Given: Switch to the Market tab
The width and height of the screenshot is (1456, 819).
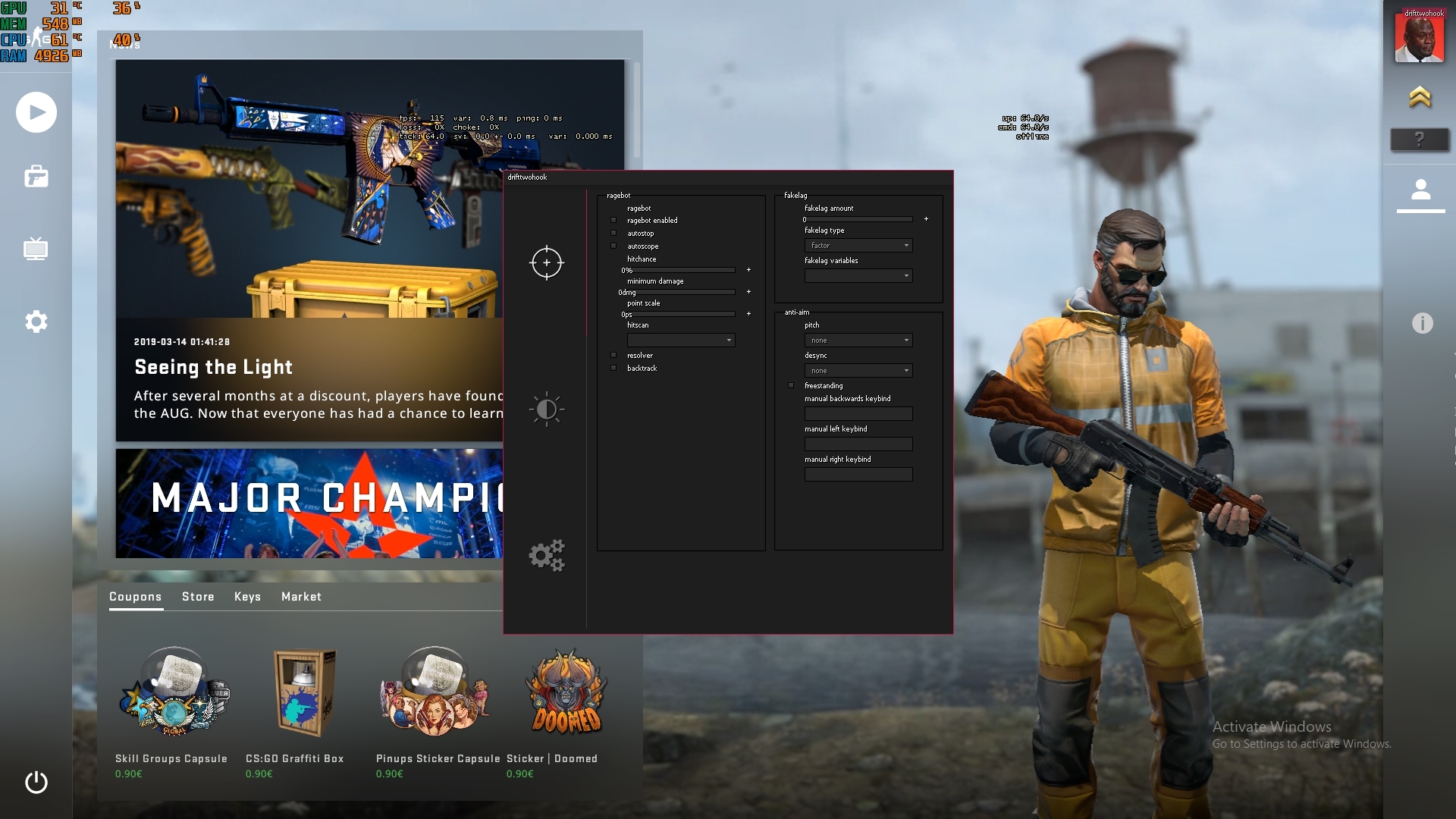Looking at the screenshot, I should pos(301,597).
